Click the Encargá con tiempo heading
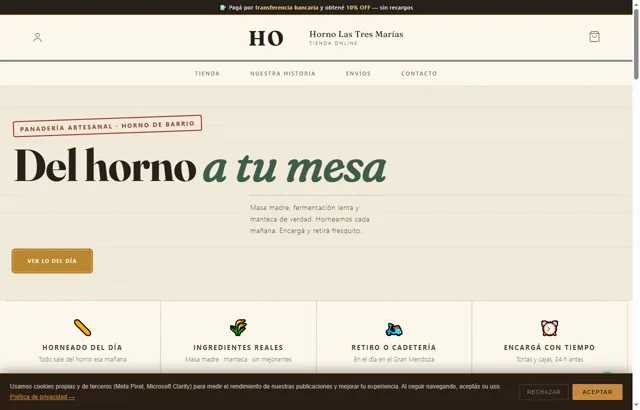 pos(549,348)
